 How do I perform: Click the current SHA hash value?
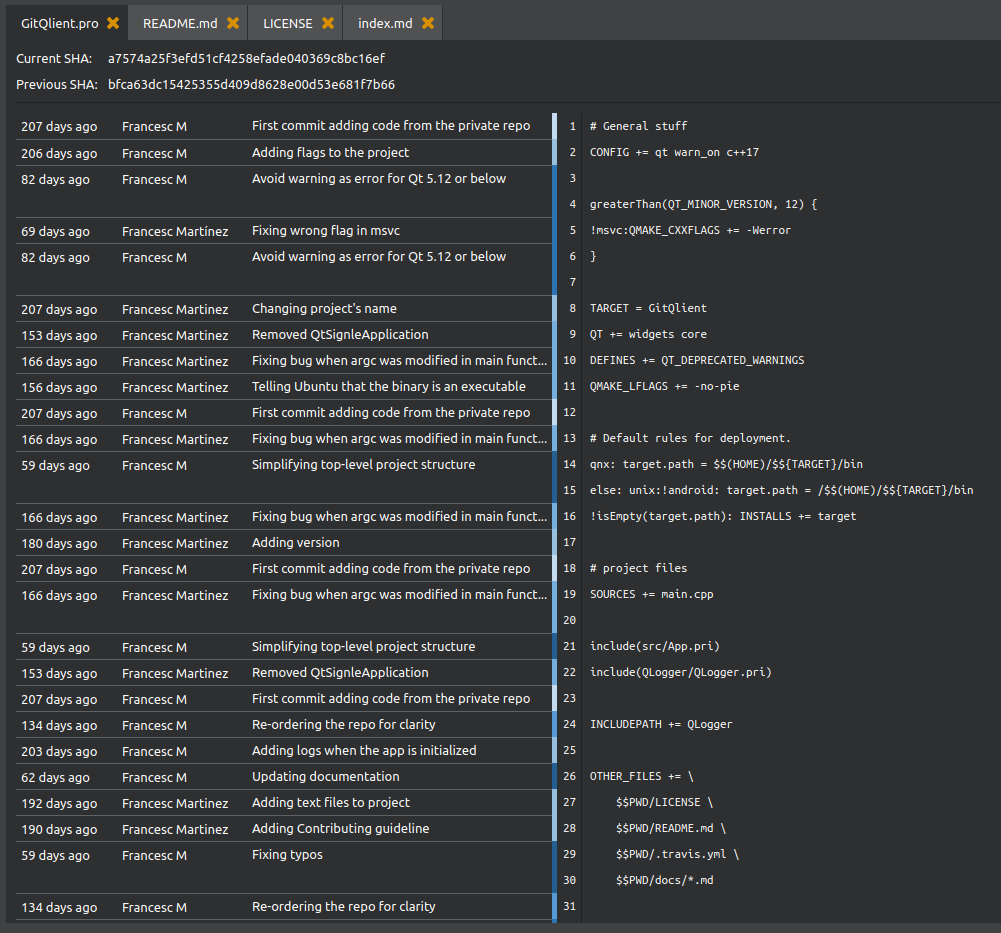246,59
